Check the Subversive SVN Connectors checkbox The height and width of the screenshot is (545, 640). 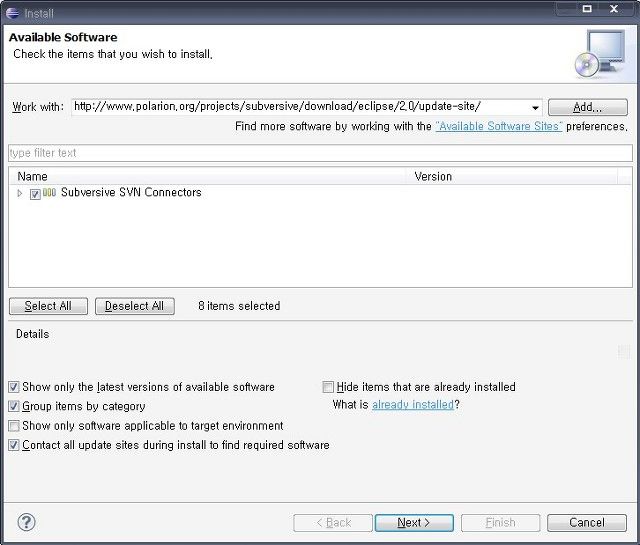pos(35,194)
